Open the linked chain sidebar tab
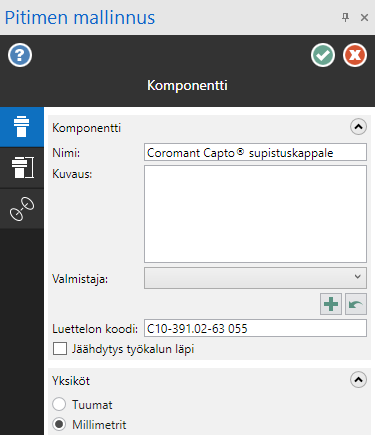The height and width of the screenshot is (435, 375). [22, 209]
